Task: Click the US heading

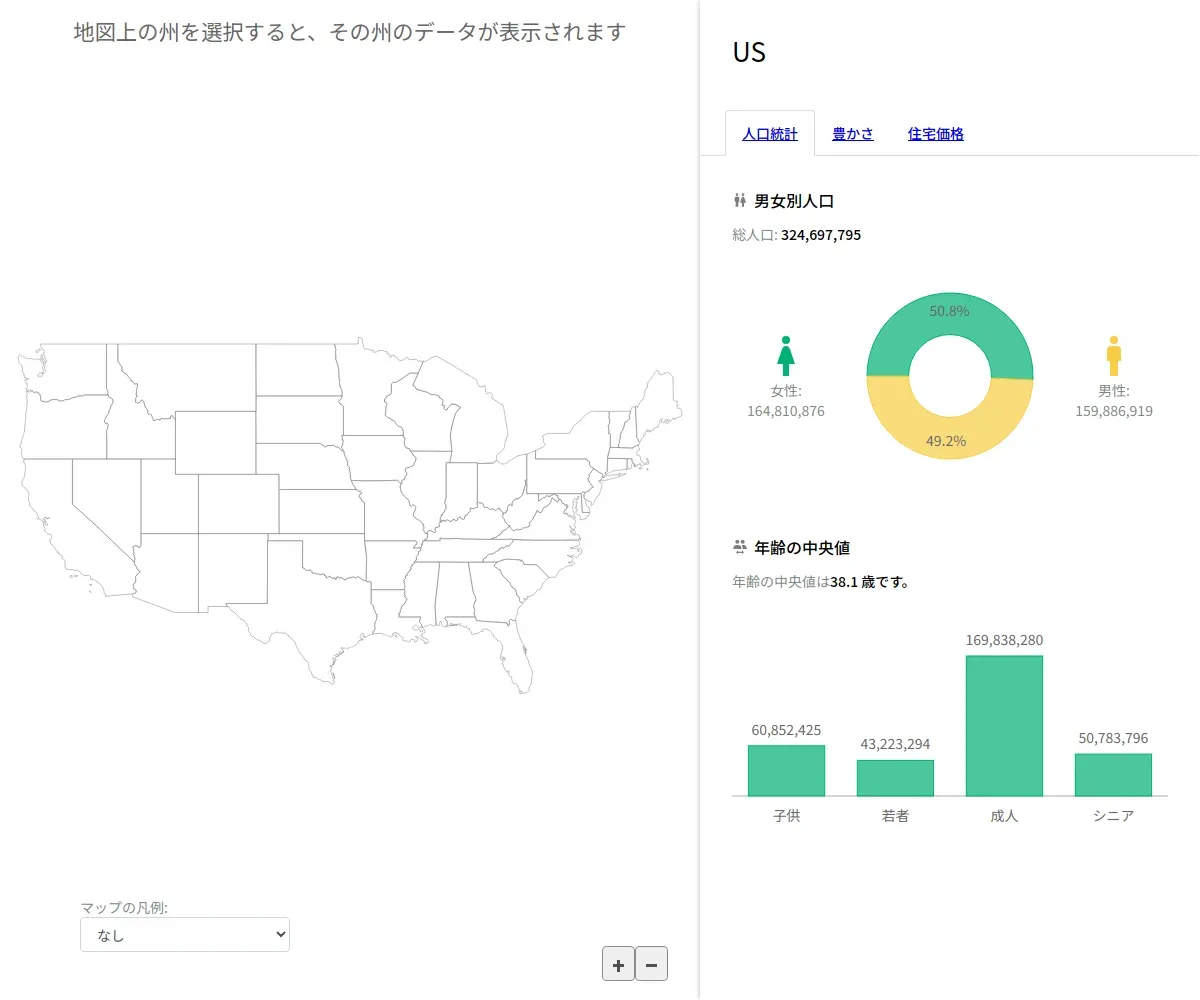Action: click(x=749, y=52)
